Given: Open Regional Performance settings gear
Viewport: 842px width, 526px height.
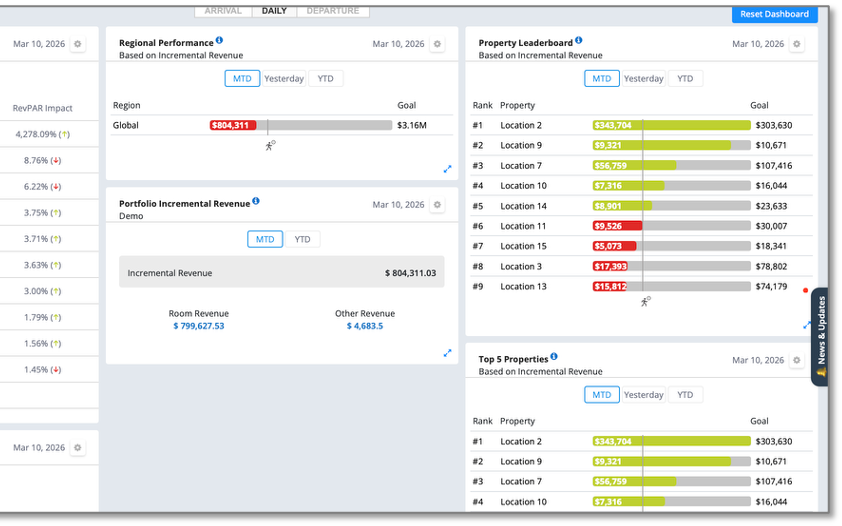Looking at the screenshot, I should tap(437, 44).
